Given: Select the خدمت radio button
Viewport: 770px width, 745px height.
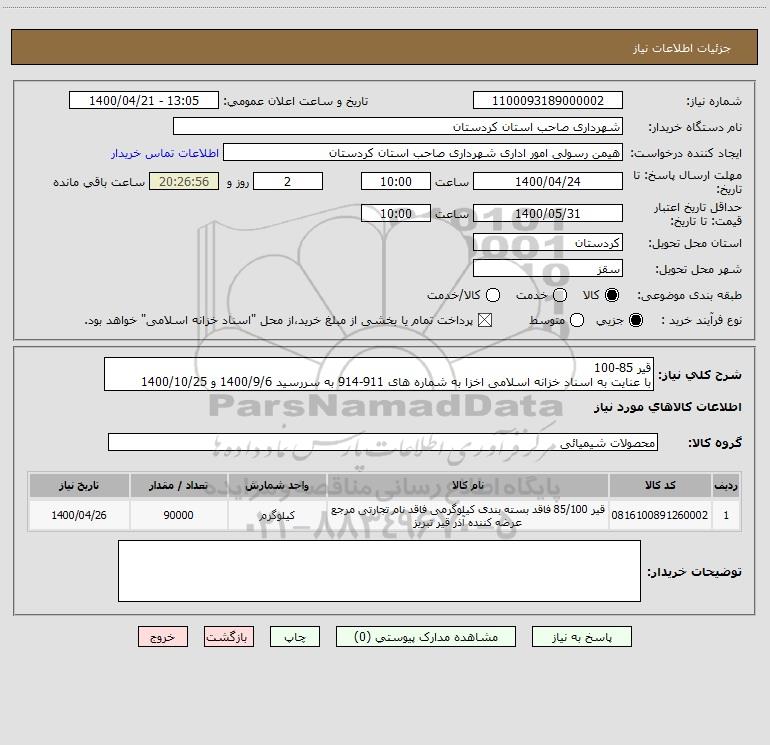Looking at the screenshot, I should pos(560,295).
